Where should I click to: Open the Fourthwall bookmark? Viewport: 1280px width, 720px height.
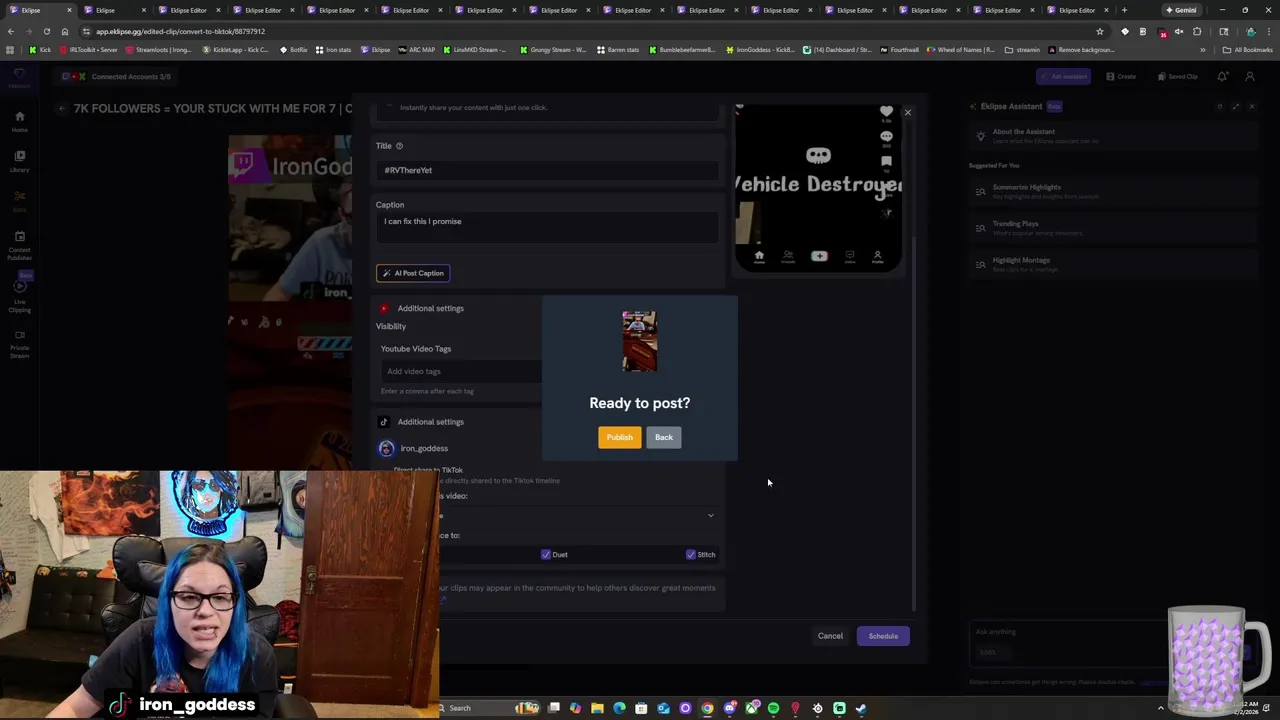(899, 50)
